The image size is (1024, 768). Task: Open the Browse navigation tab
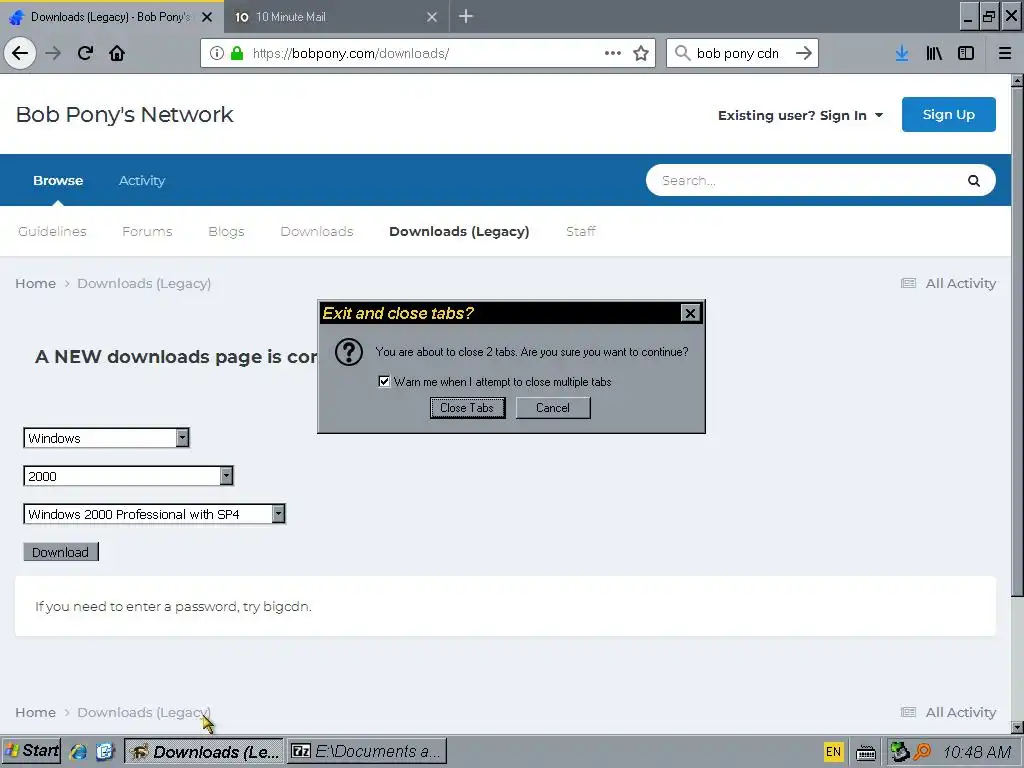[58, 180]
